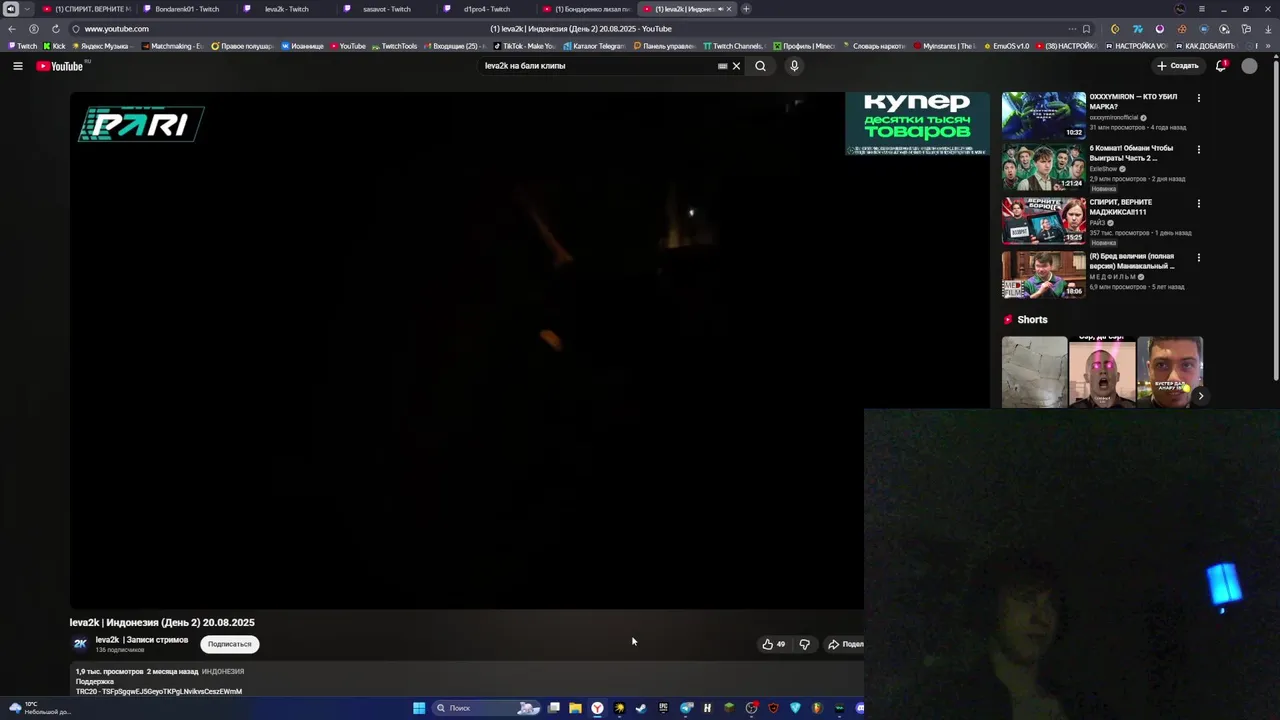The height and width of the screenshot is (720, 1280).
Task: Open Task View from the taskbar
Action: tap(553, 708)
